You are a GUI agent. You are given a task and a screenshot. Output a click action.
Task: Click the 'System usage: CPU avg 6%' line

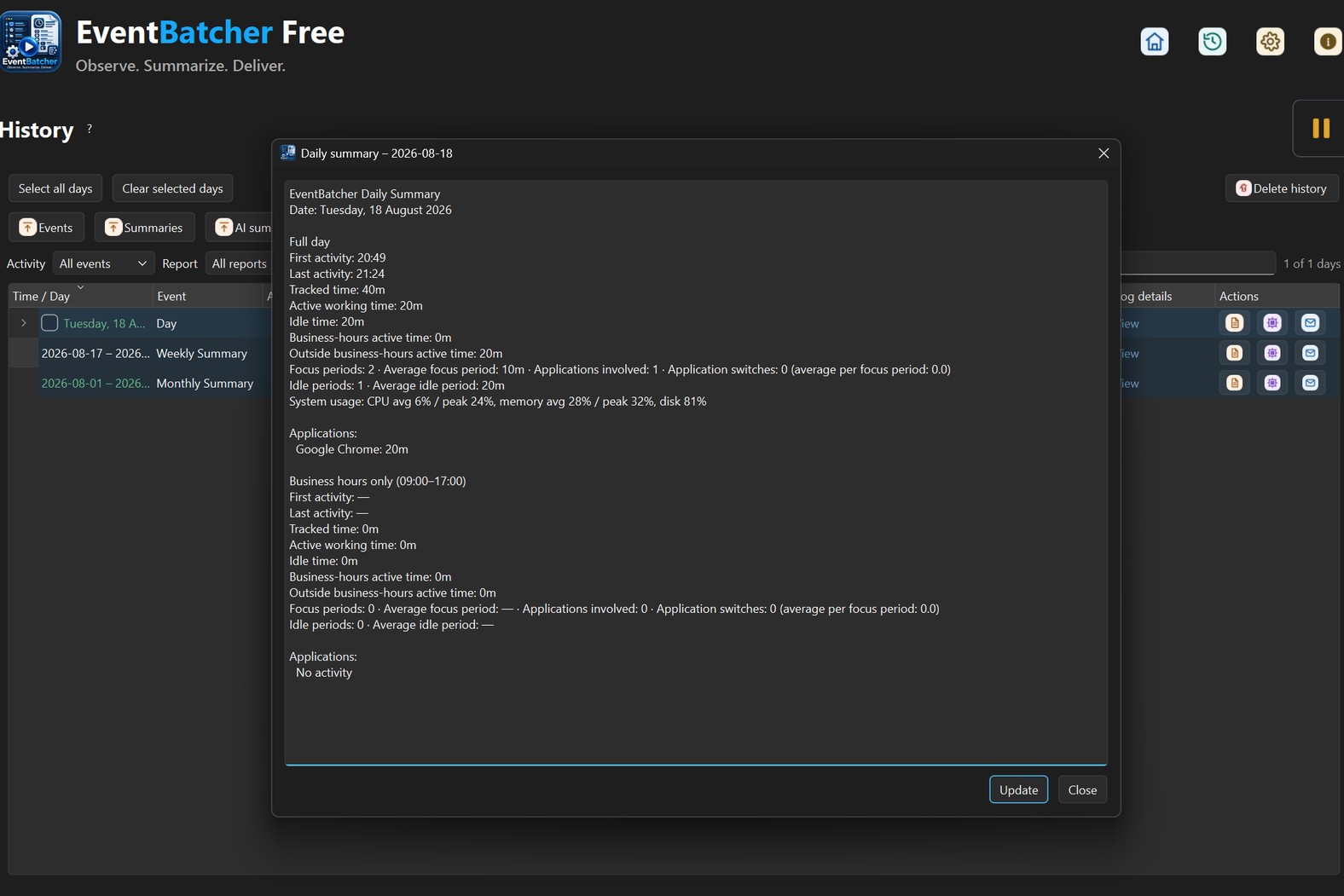(498, 401)
